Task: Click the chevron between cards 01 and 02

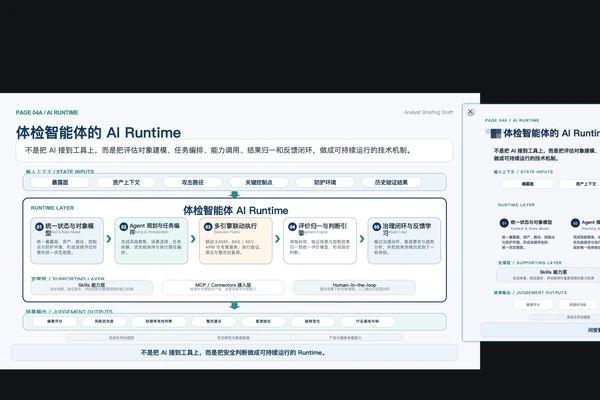Action: 109,239
